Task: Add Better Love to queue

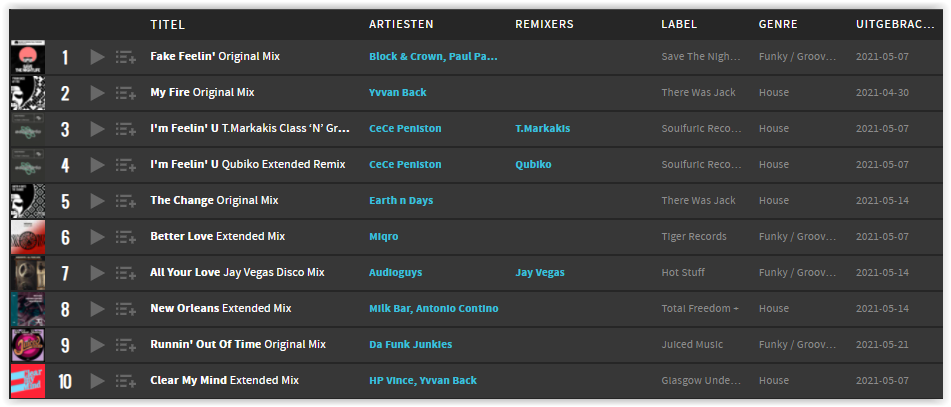Action: point(126,237)
